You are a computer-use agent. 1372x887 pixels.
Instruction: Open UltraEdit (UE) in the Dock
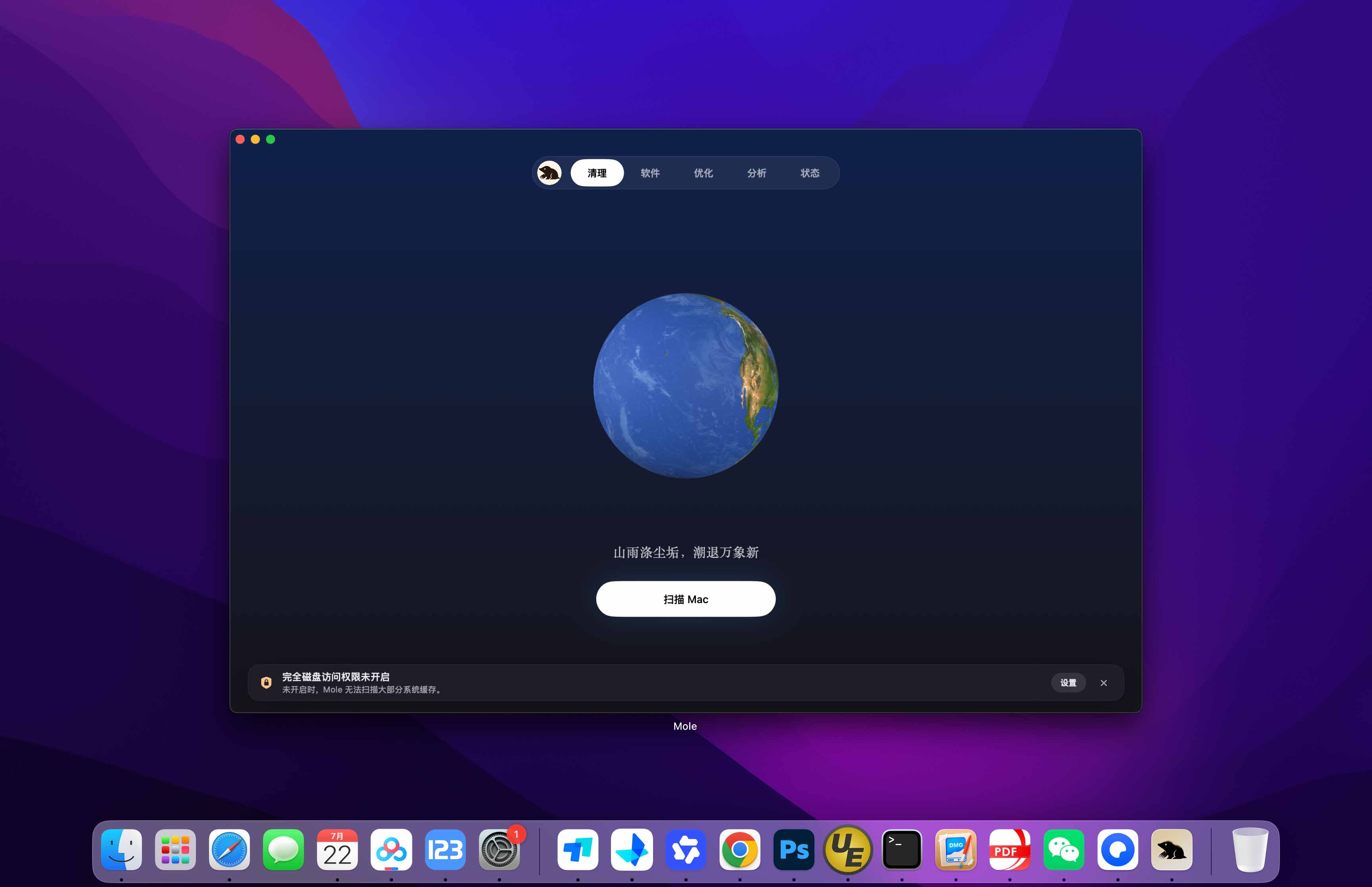point(848,850)
